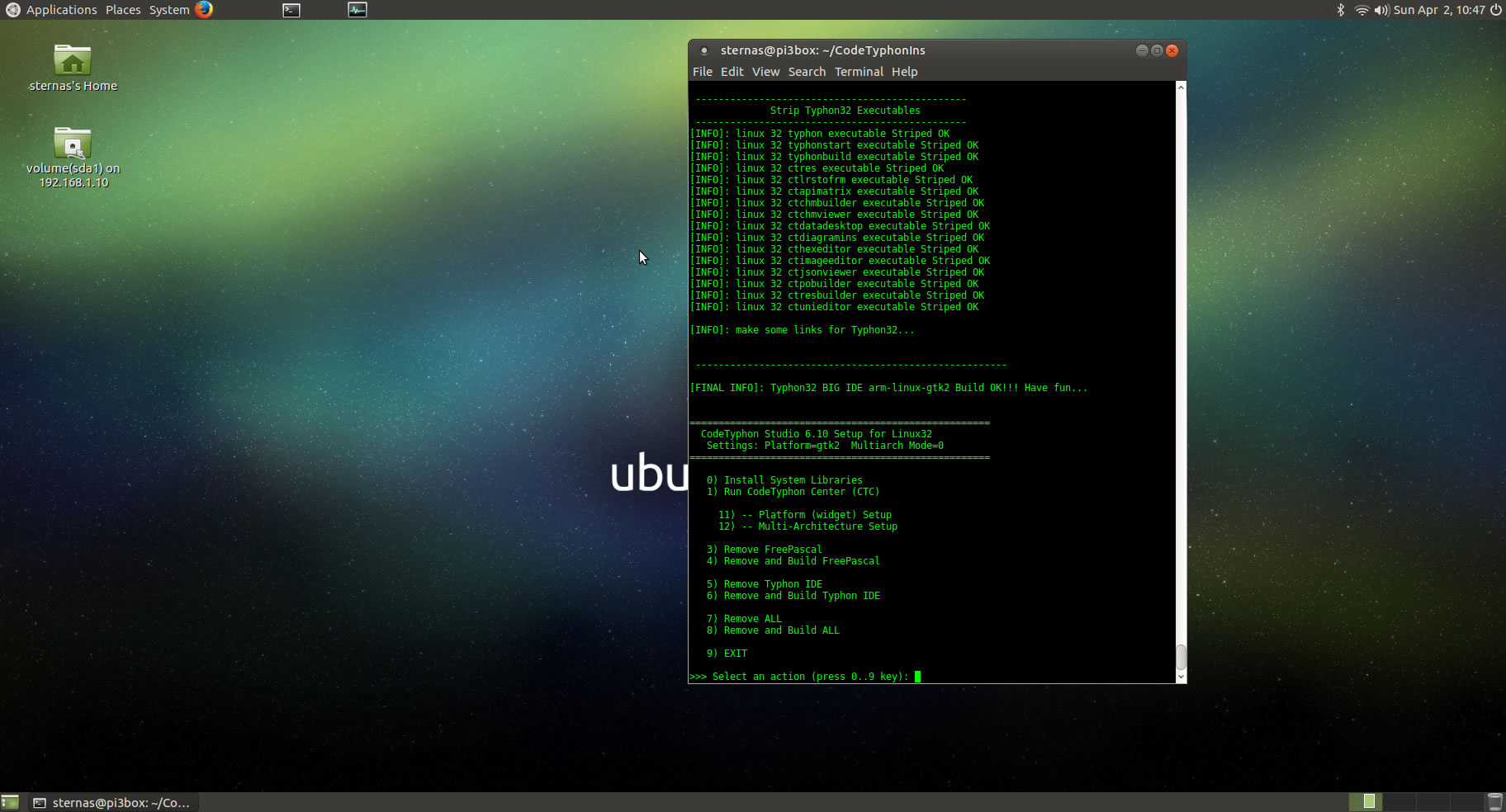Click the '11) -- Platform (widget) Setup' line
This screenshot has width=1506, height=812.
point(805,515)
